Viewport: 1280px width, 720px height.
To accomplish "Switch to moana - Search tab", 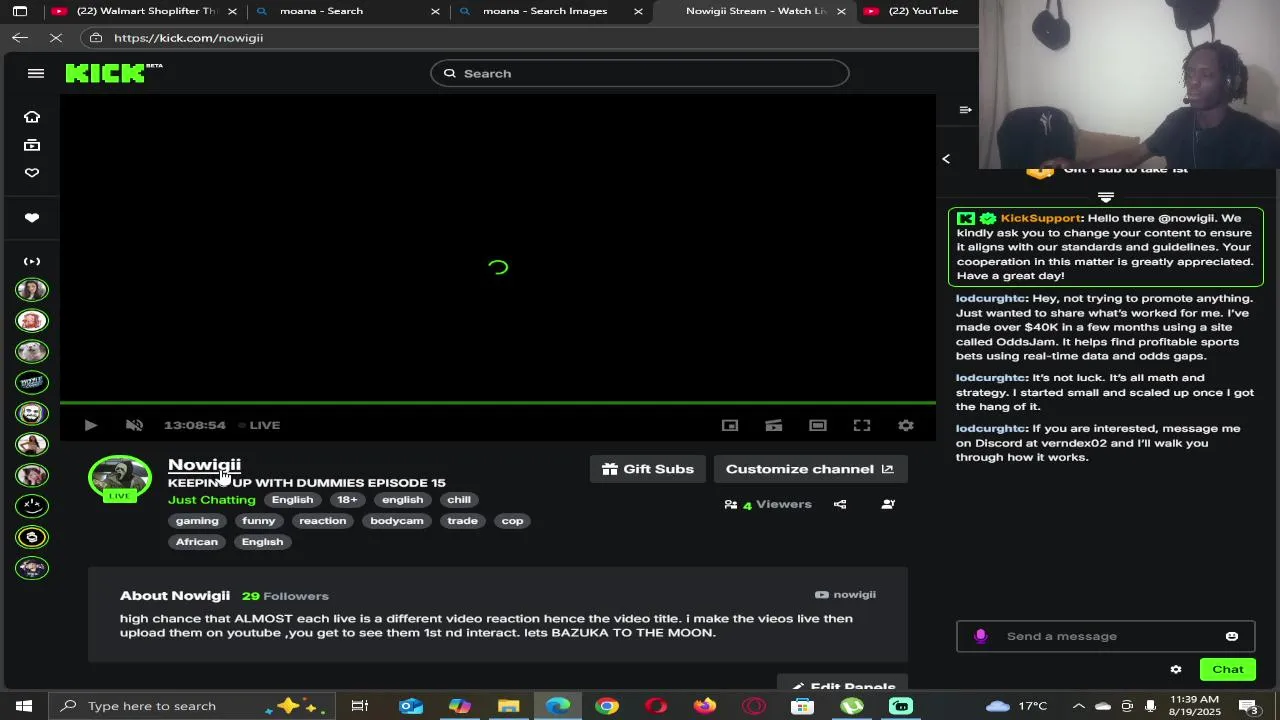I will 347,11.
